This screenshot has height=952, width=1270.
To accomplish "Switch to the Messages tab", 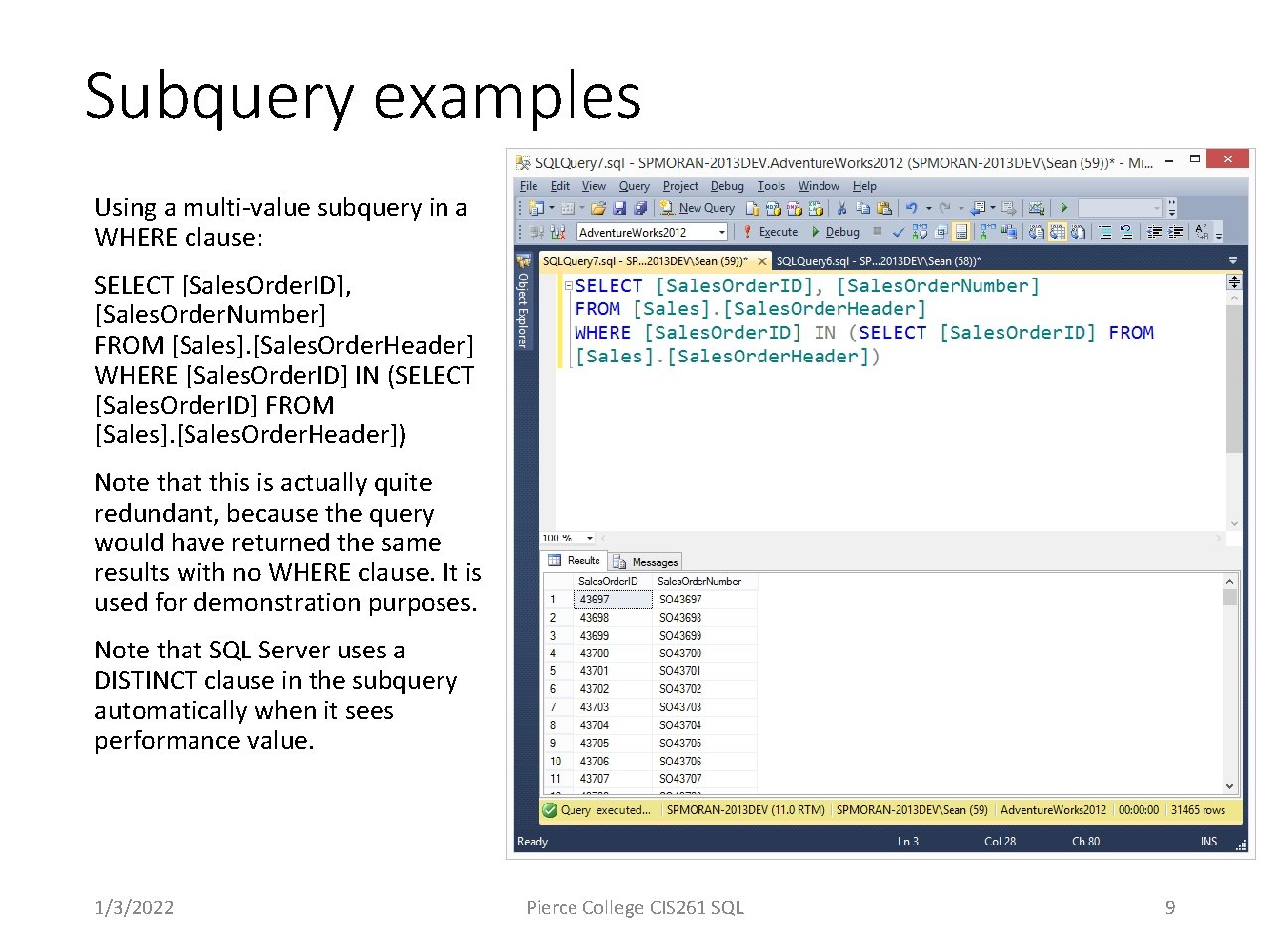I will 646,562.
